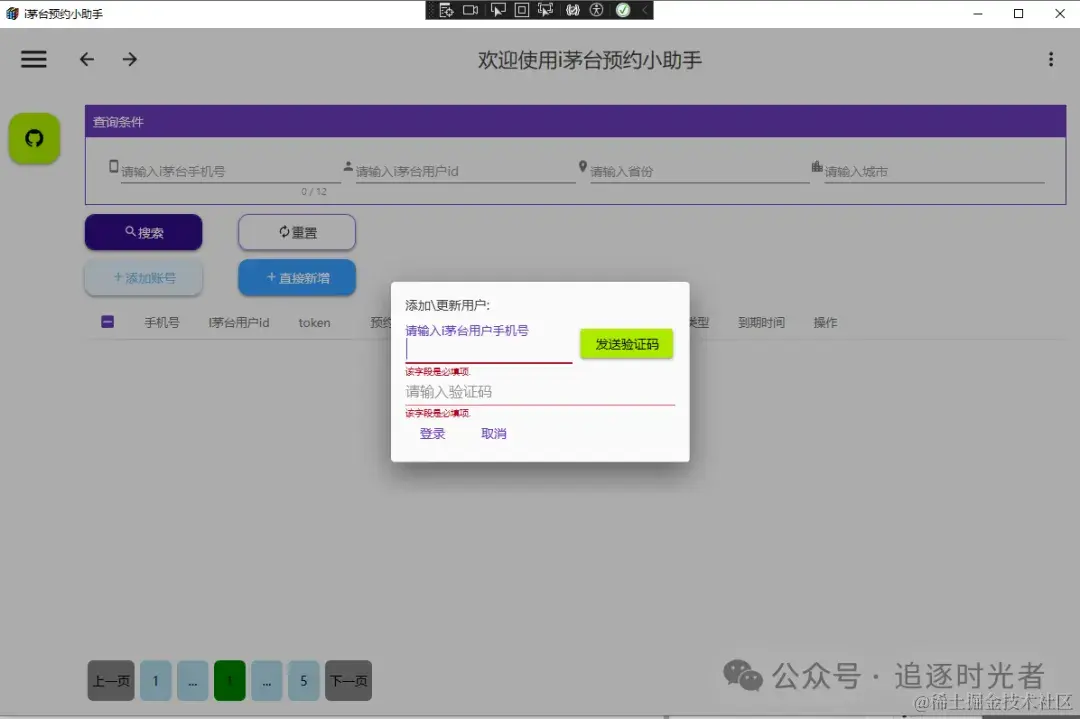The image size is (1080, 719).
Task: Open the hamburger menu
Action: [x=33, y=58]
